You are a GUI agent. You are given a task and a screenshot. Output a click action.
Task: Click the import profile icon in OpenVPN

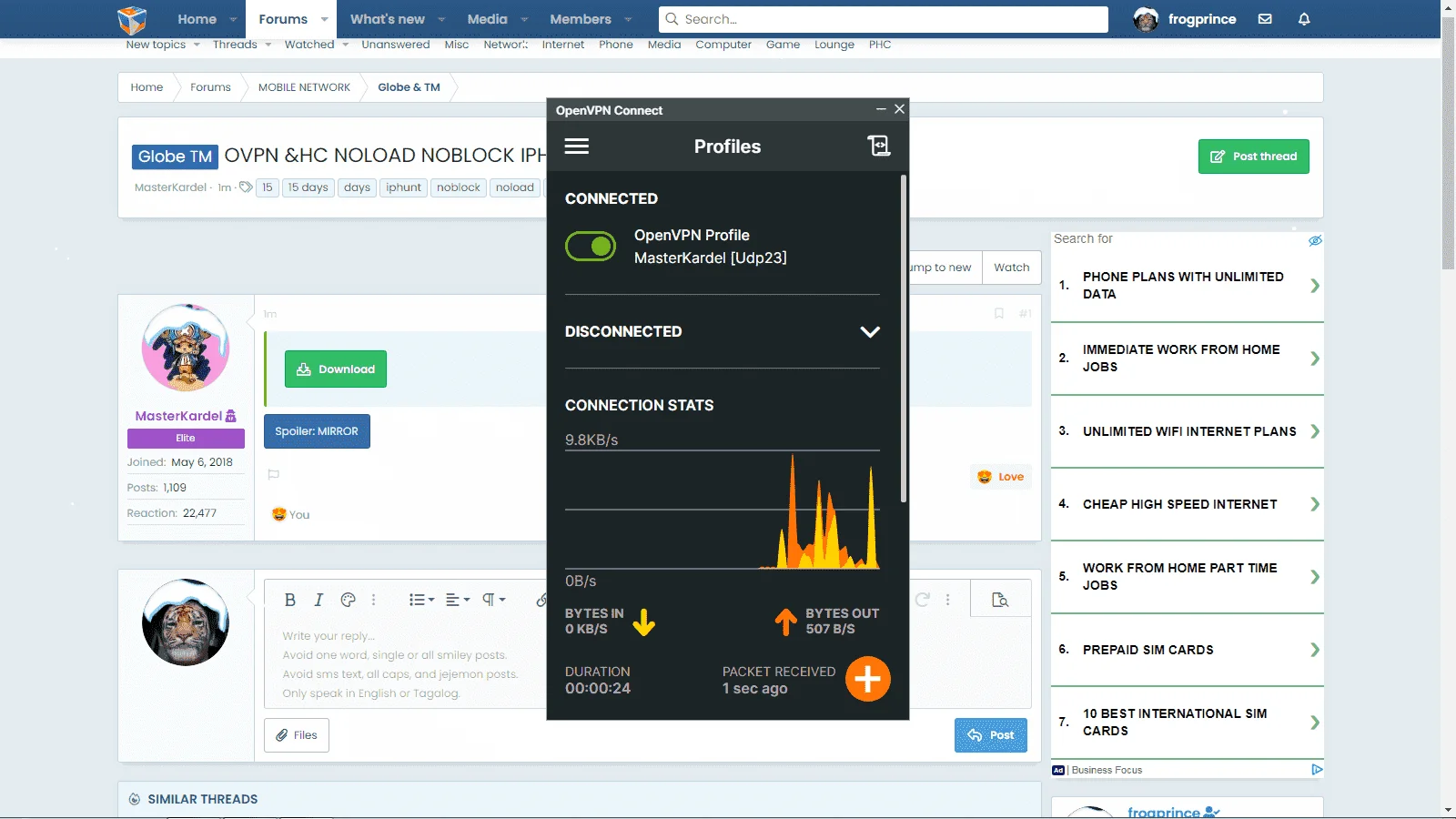click(878, 146)
